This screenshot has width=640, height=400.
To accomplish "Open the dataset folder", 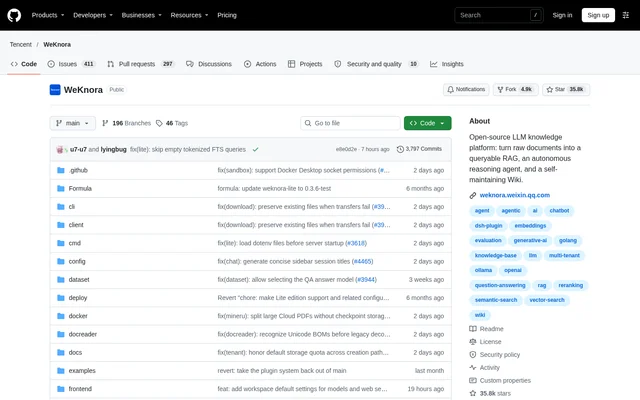I will click(x=79, y=280).
